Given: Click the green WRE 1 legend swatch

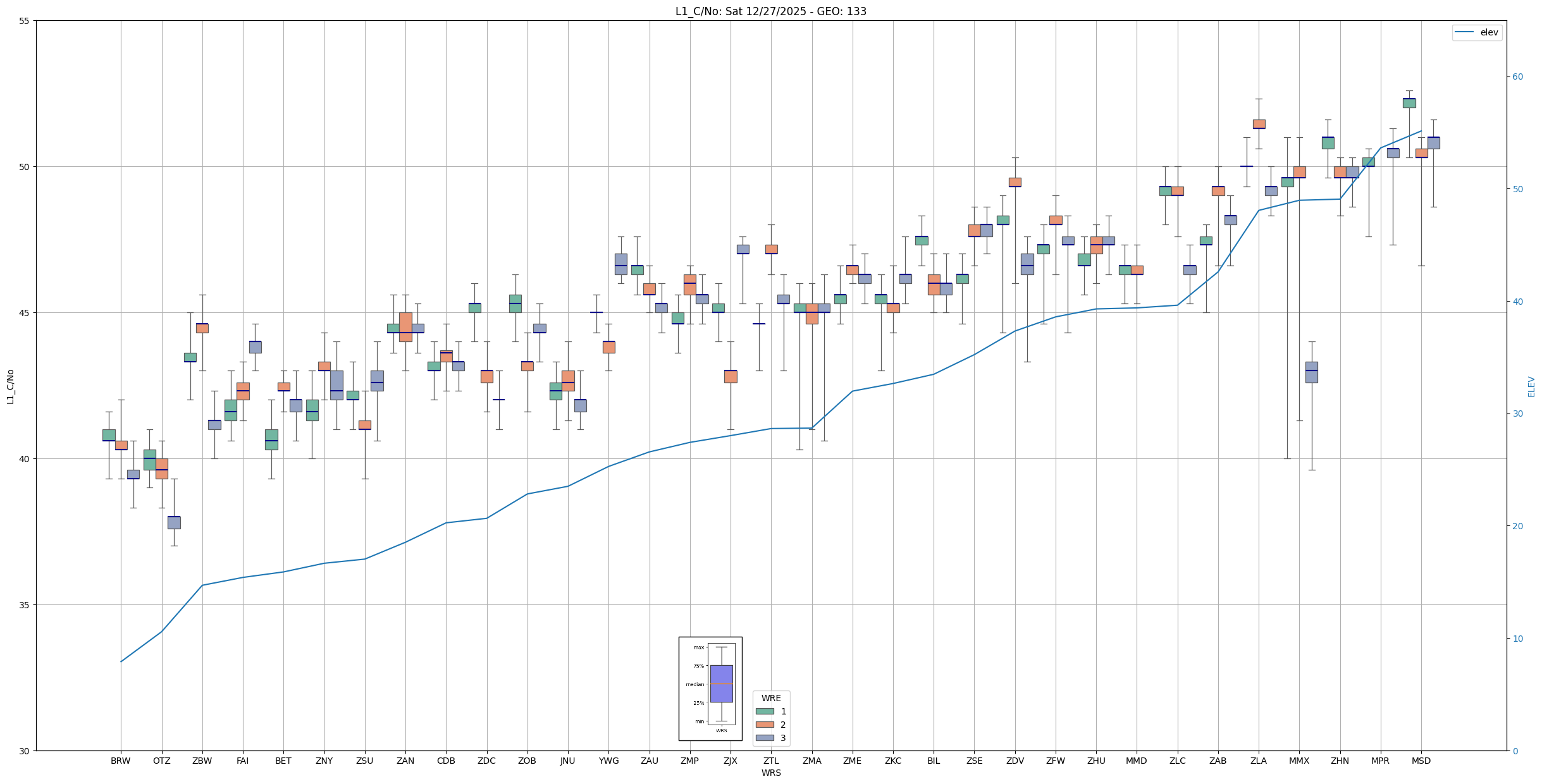Looking at the screenshot, I should (765, 711).
